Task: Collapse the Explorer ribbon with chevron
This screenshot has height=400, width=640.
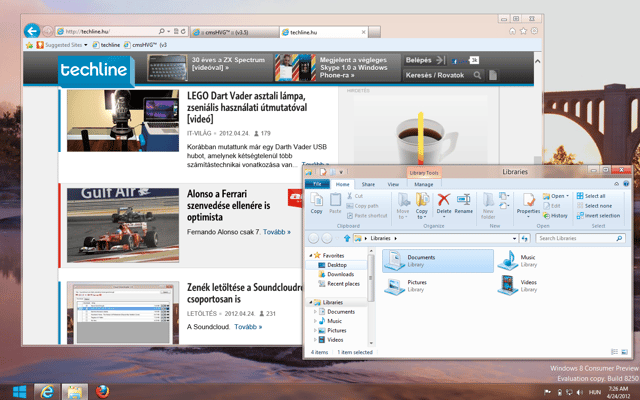Action: pyautogui.click(x=616, y=184)
